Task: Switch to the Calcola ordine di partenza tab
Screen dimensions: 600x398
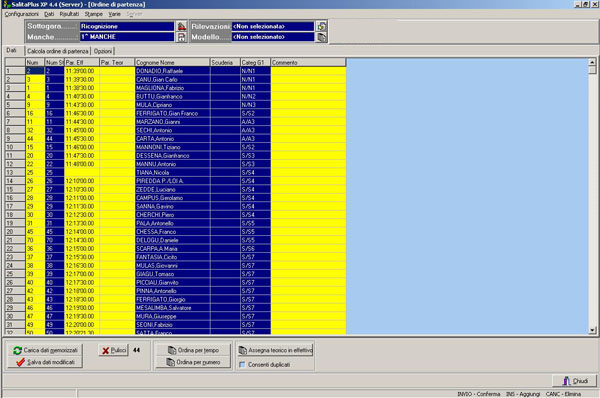Action: 58,51
